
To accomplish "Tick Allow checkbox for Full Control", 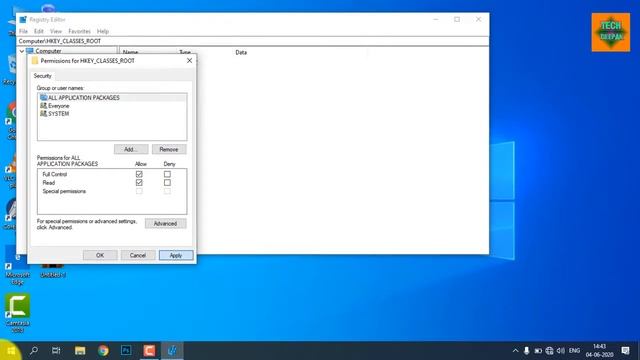I will click(x=139, y=174).
